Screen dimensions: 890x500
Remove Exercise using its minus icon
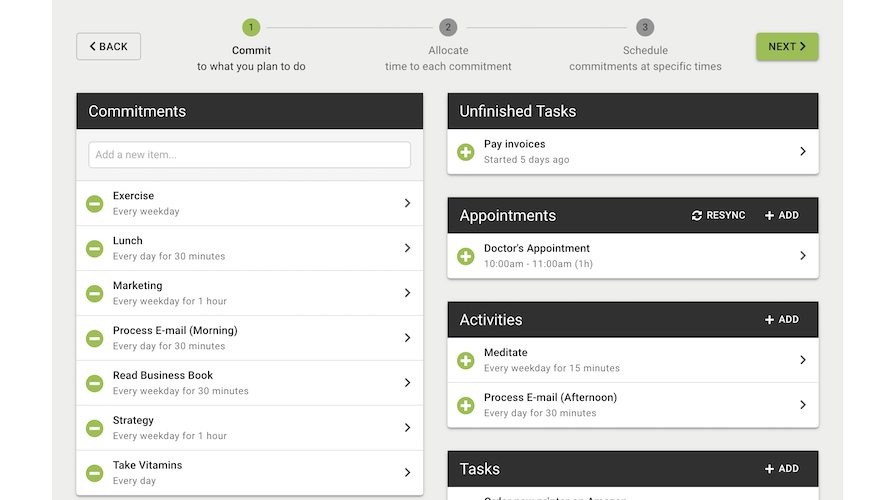point(94,204)
